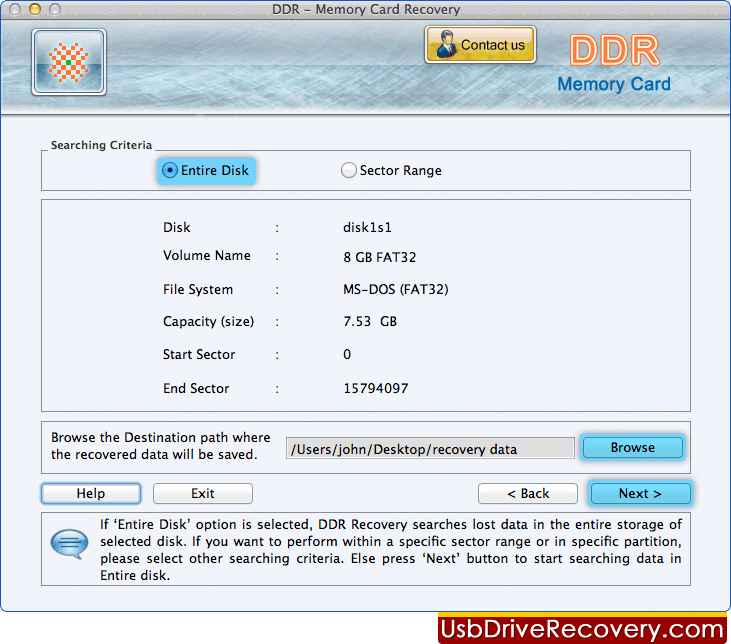Proceed with the Next > button
This screenshot has height=644, width=731.
click(x=641, y=493)
